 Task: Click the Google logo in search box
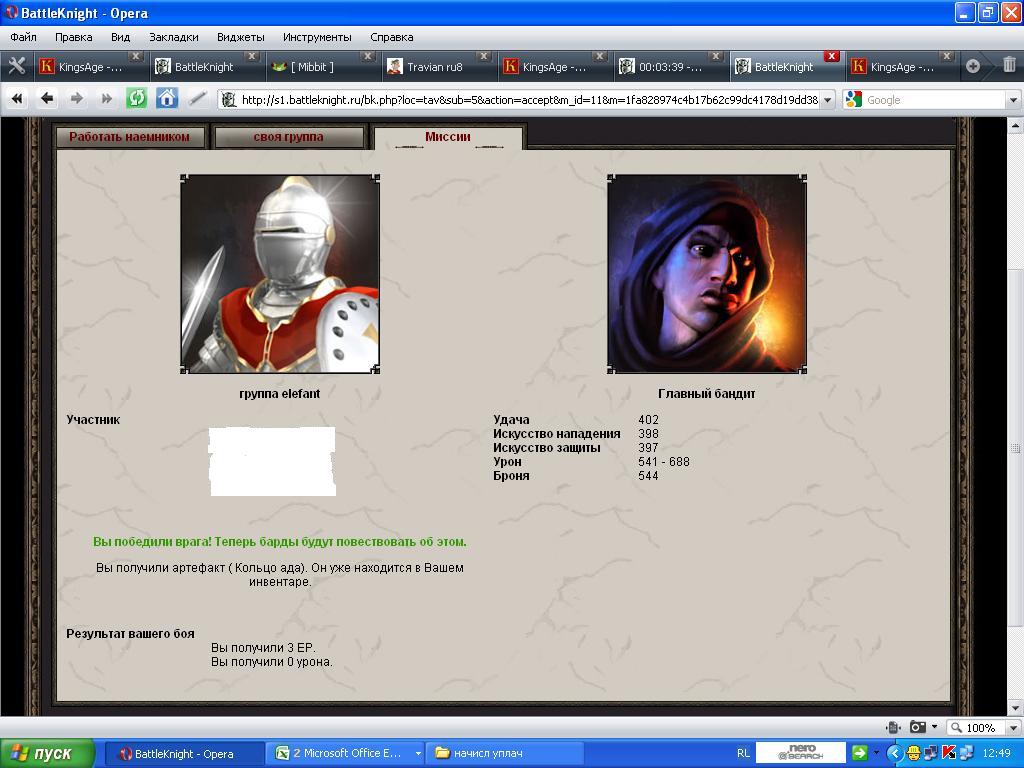pos(854,99)
